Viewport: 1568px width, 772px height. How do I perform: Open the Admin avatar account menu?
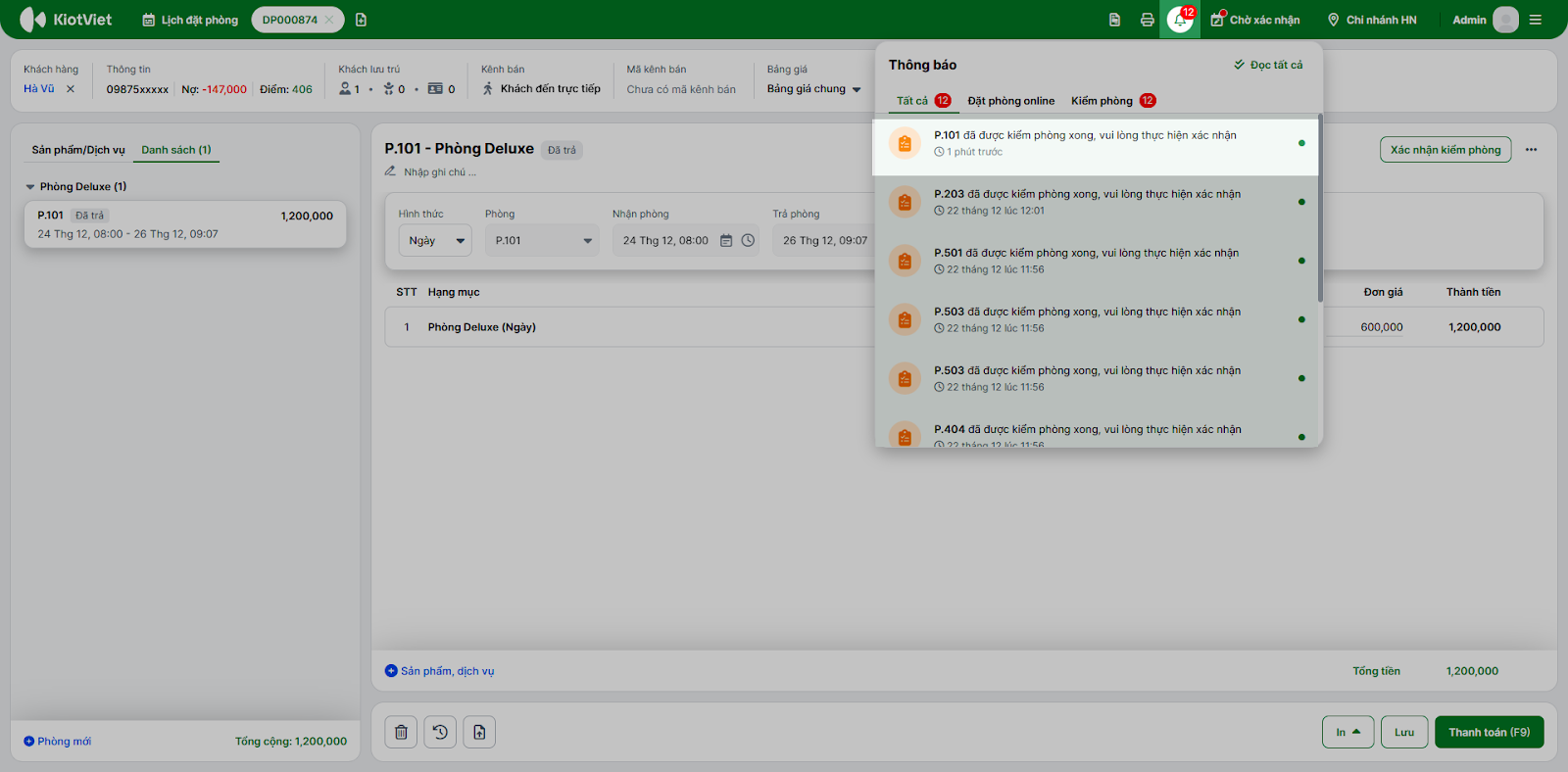1505,20
